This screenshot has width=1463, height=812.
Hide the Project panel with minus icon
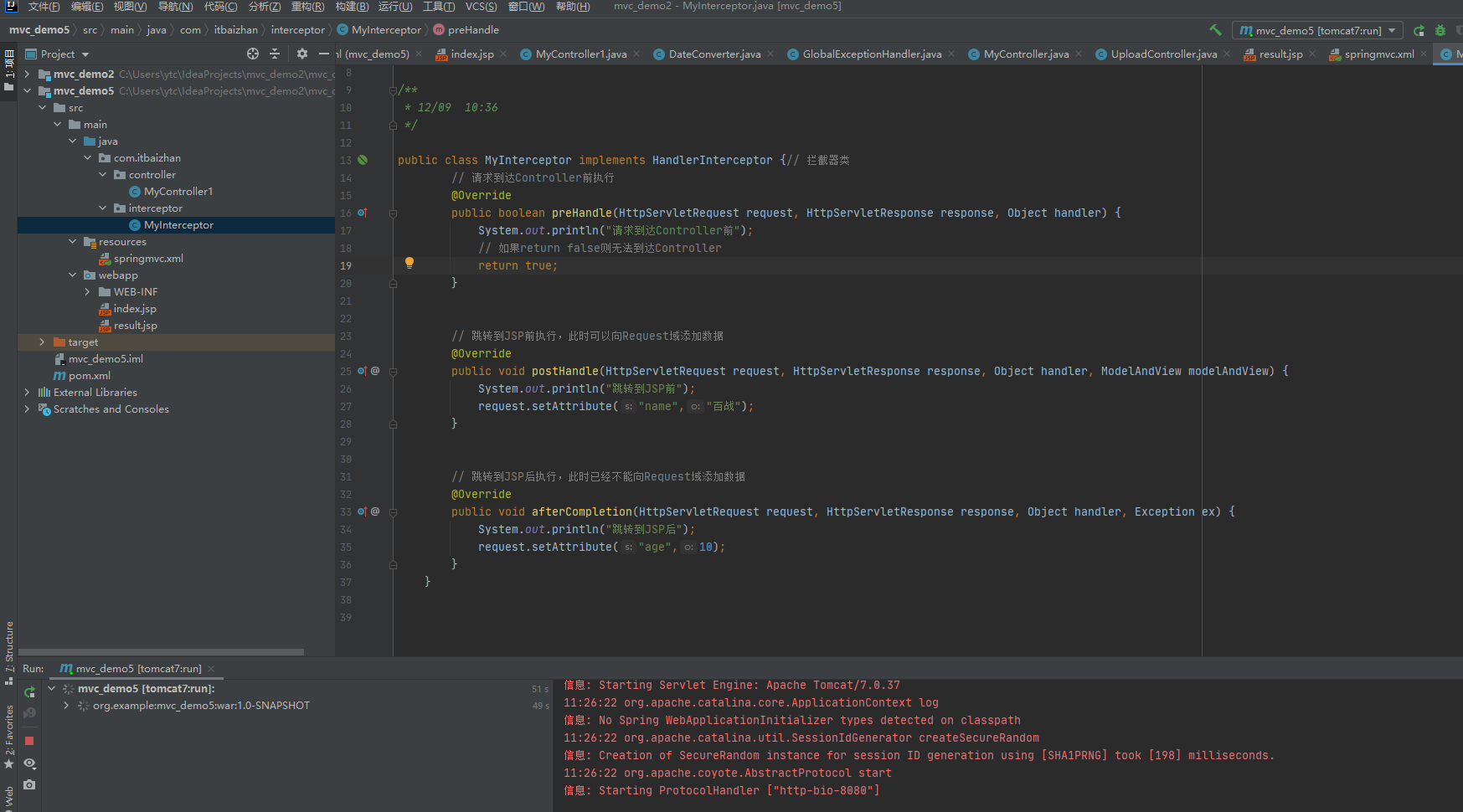[x=324, y=54]
